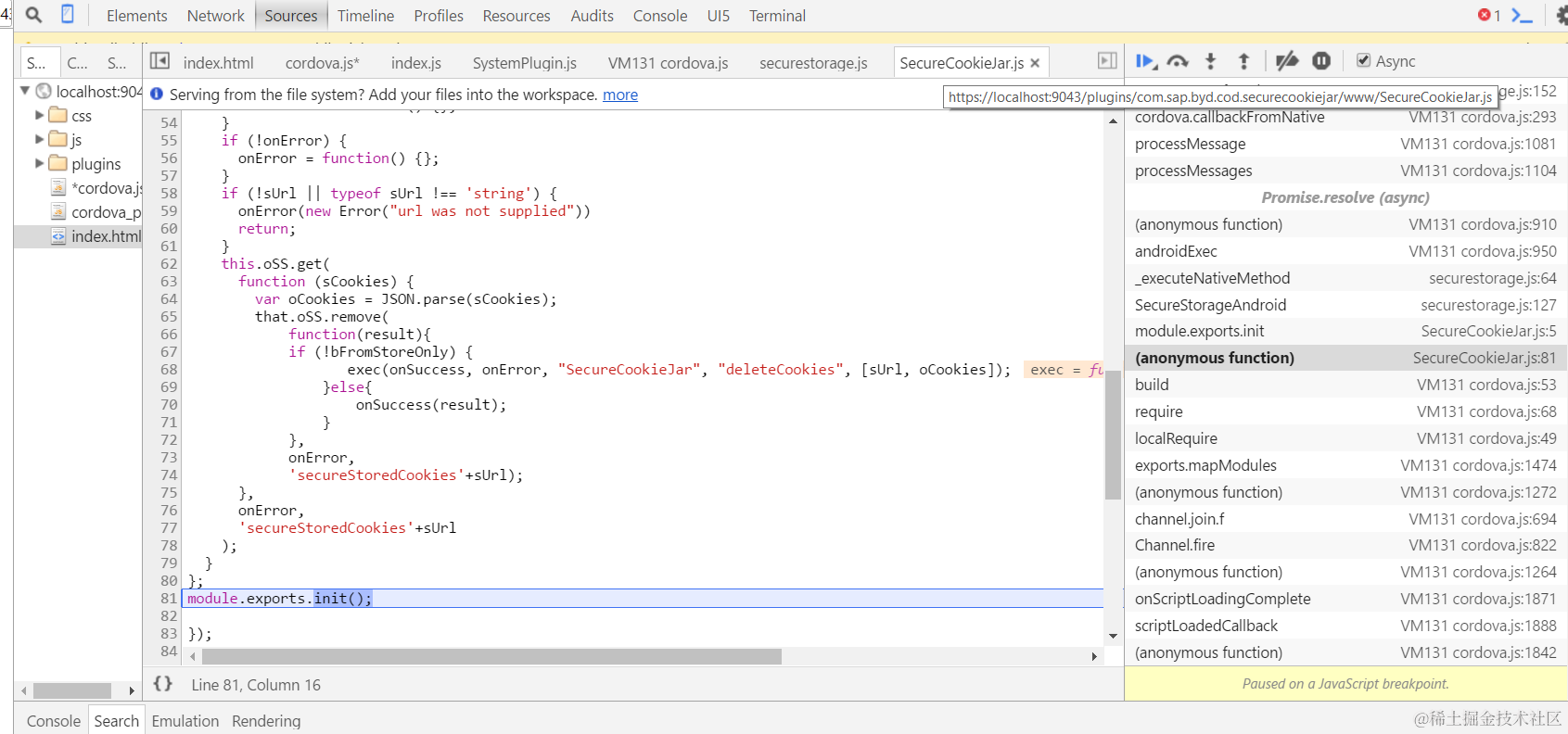
Task: Click editor scroll up arrow
Action: (1113, 120)
